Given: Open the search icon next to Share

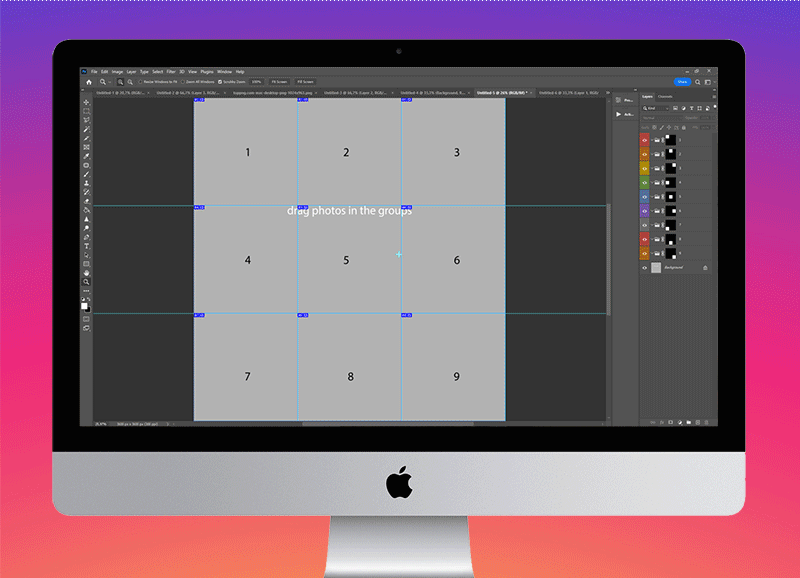Looking at the screenshot, I should pyautogui.click(x=699, y=82).
